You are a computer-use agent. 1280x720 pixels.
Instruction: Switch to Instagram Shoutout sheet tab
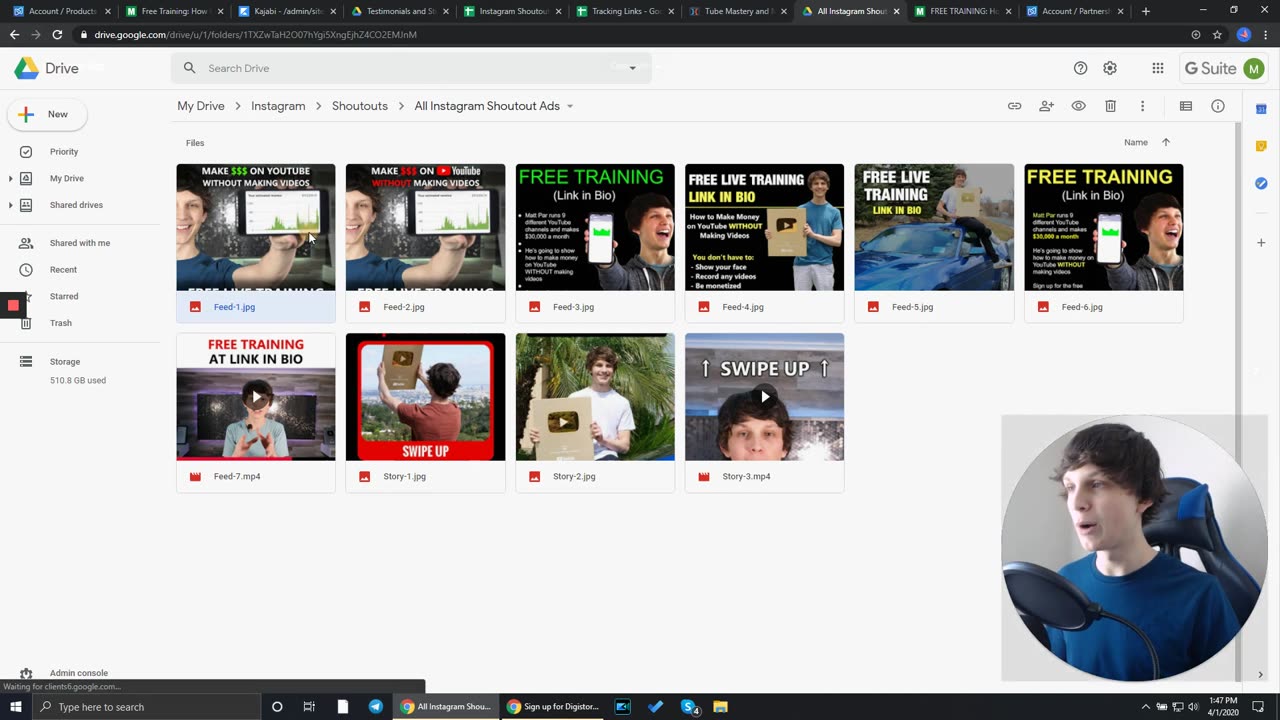[x=512, y=11]
